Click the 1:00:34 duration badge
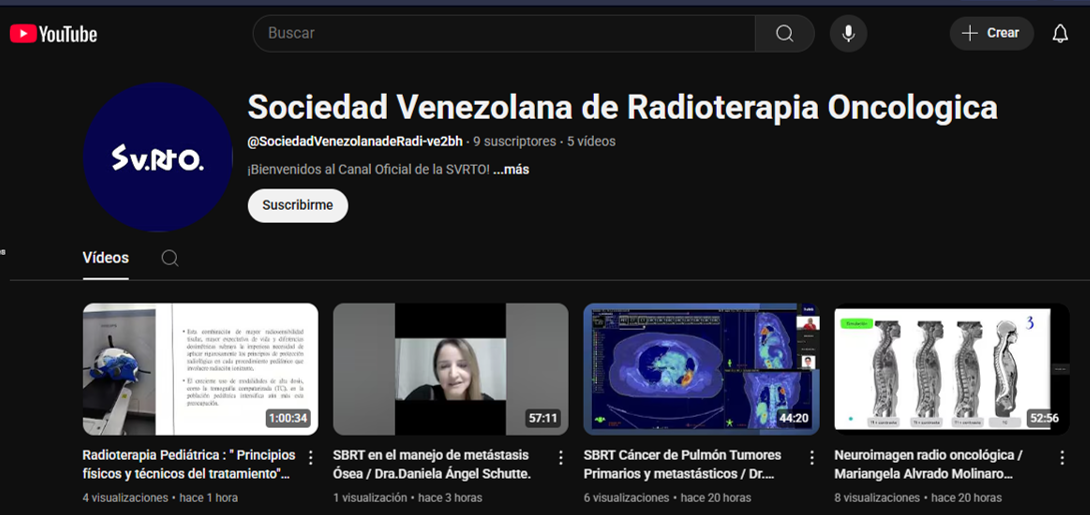The image size is (1090, 515). pyautogui.click(x=288, y=418)
